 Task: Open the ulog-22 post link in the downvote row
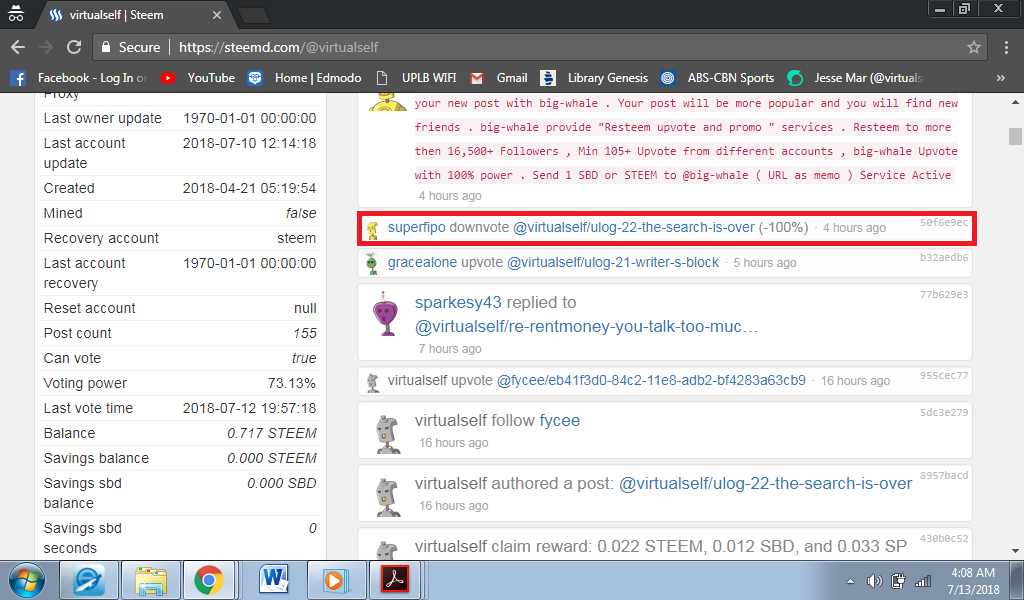(x=633, y=228)
